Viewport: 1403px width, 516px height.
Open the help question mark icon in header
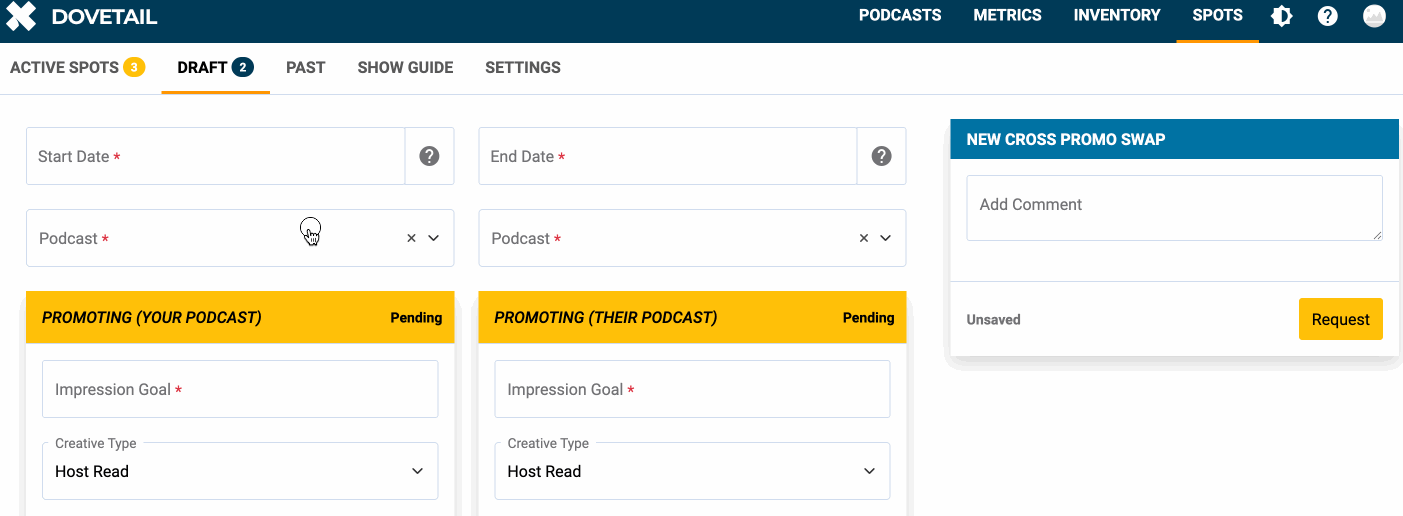click(1328, 16)
